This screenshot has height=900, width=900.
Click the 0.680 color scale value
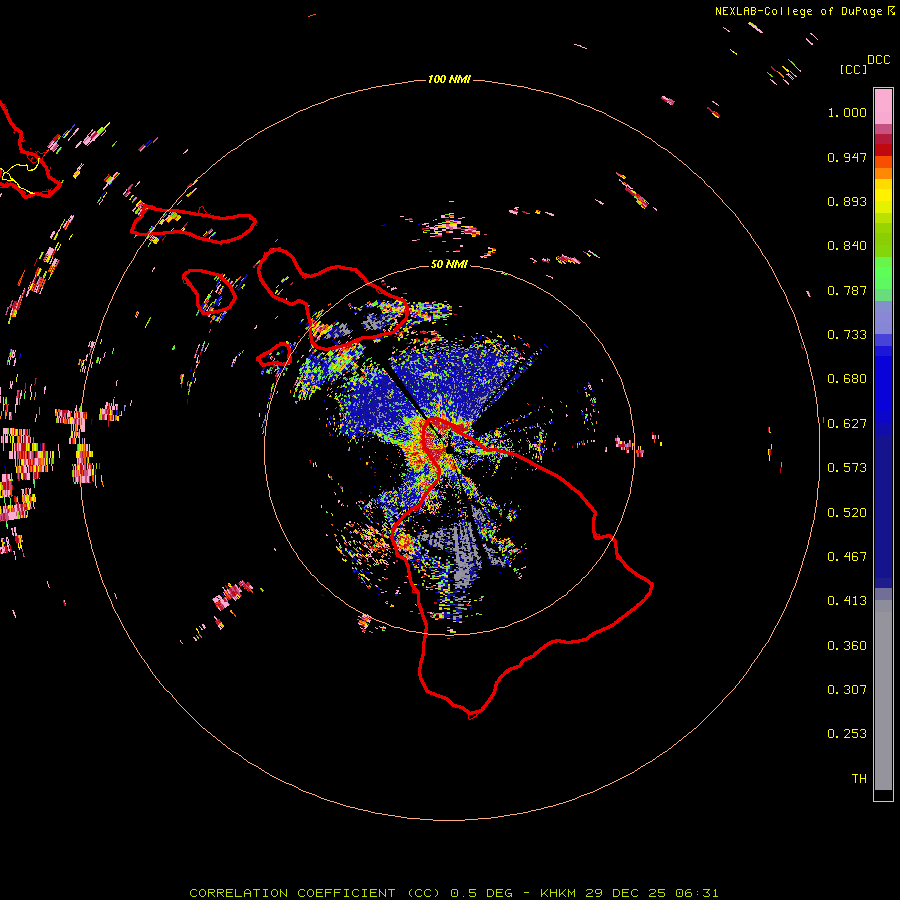tap(847, 379)
